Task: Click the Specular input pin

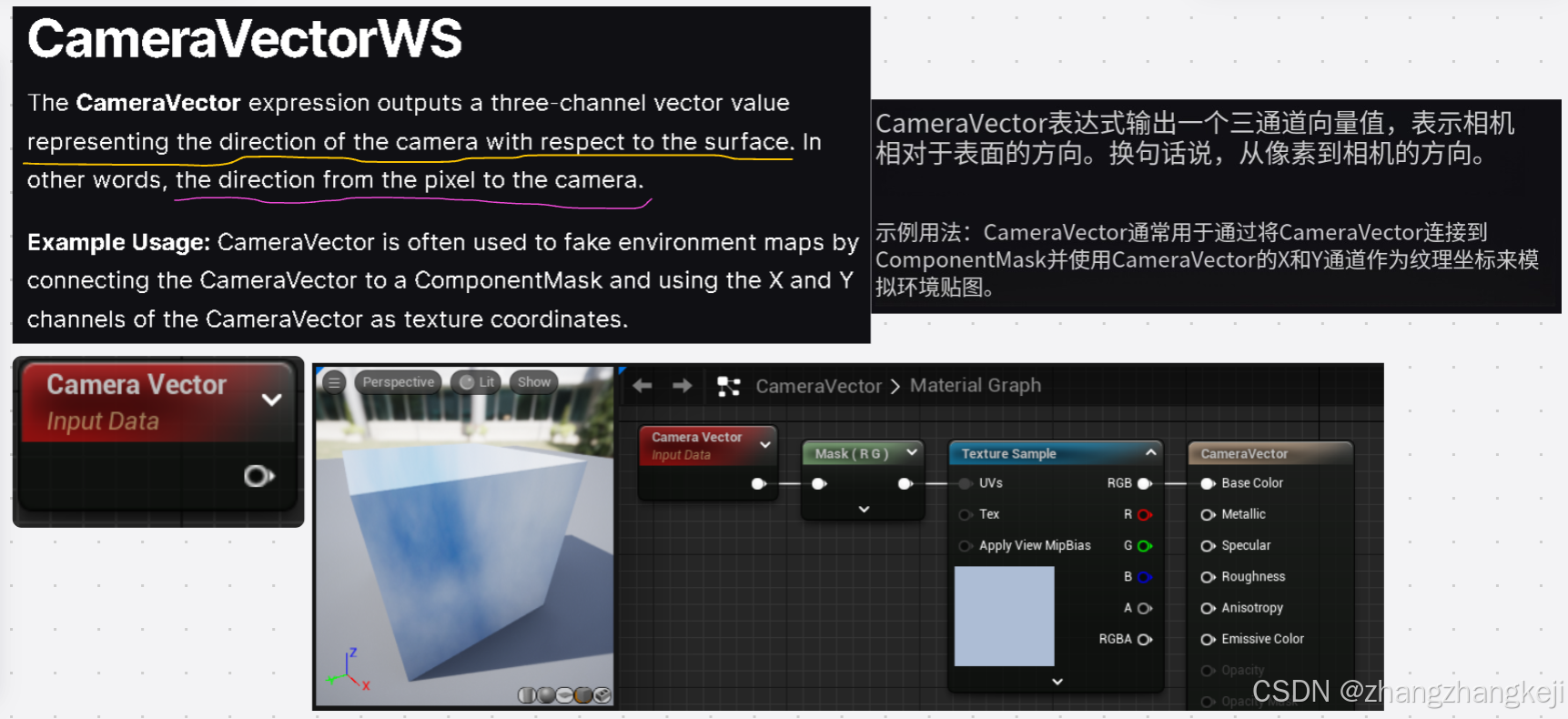Action: pyautogui.click(x=1208, y=545)
